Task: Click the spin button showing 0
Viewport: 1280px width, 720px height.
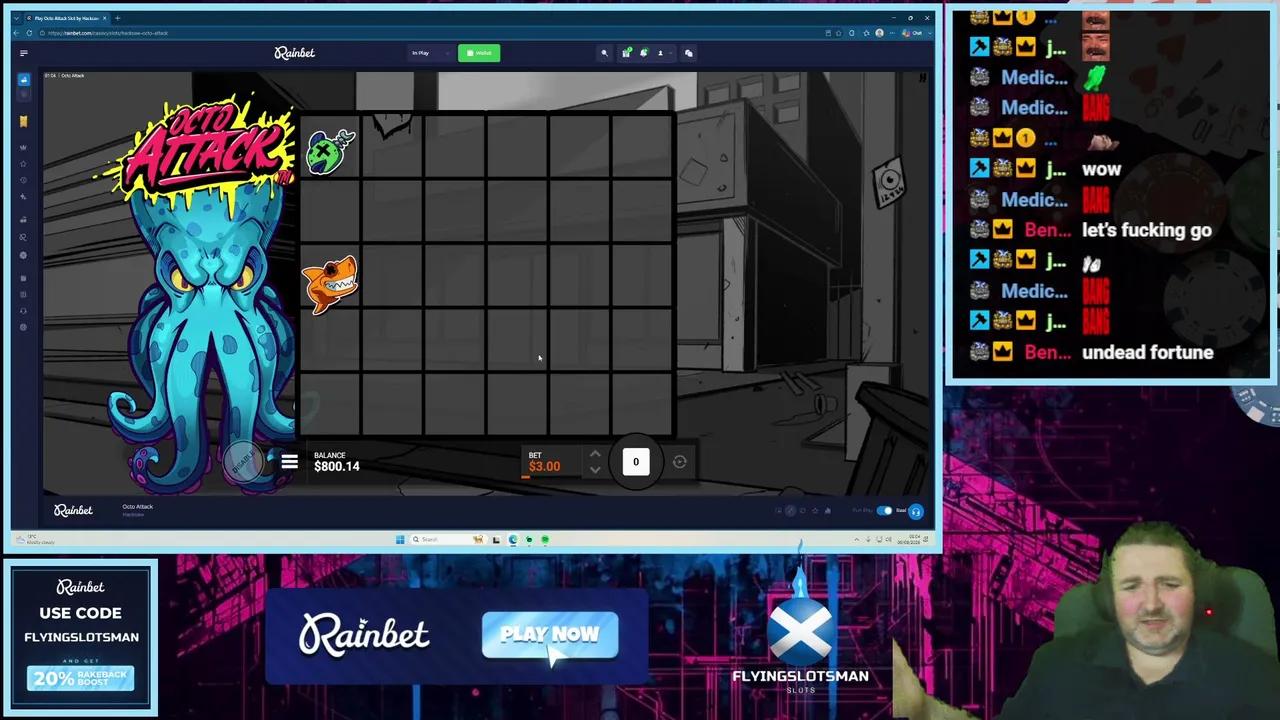Action: coord(636,462)
